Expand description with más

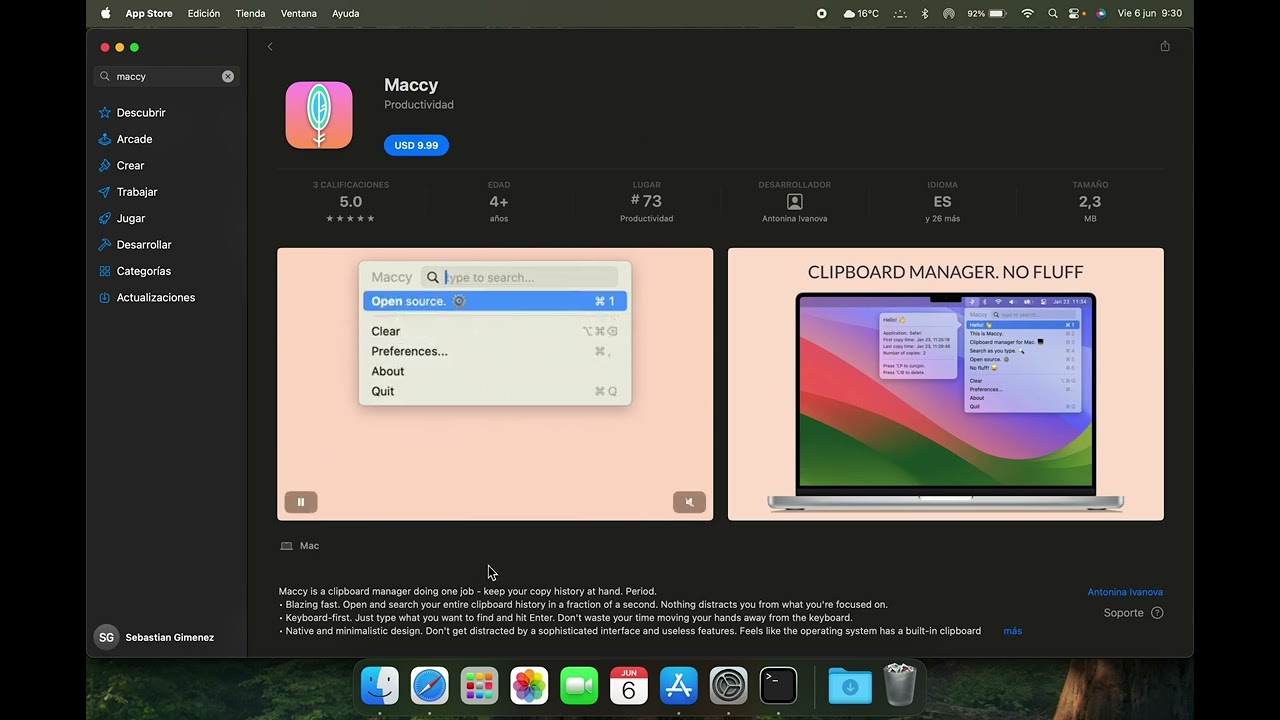tap(1013, 631)
